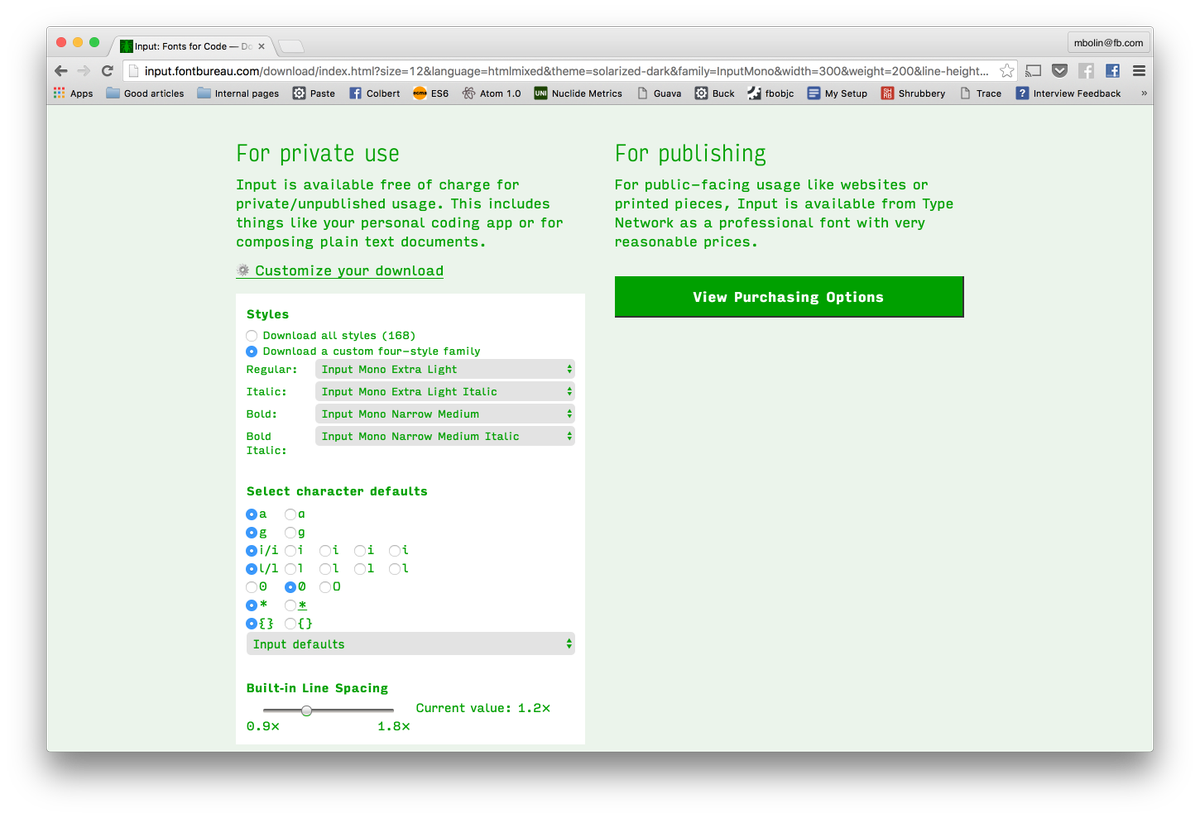Open the Buck bookmark
Screen dimensions: 1200x818
point(715,93)
